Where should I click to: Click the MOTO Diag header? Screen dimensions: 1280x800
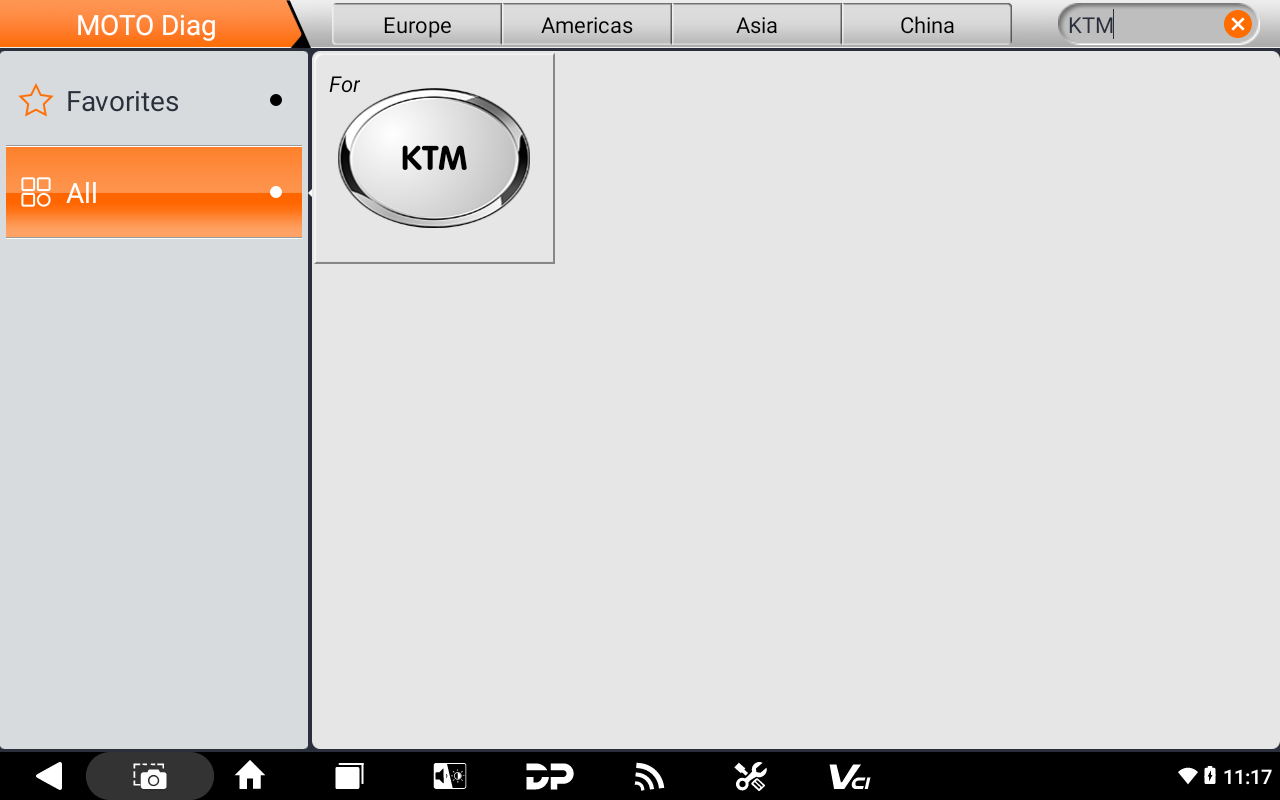[x=146, y=25]
